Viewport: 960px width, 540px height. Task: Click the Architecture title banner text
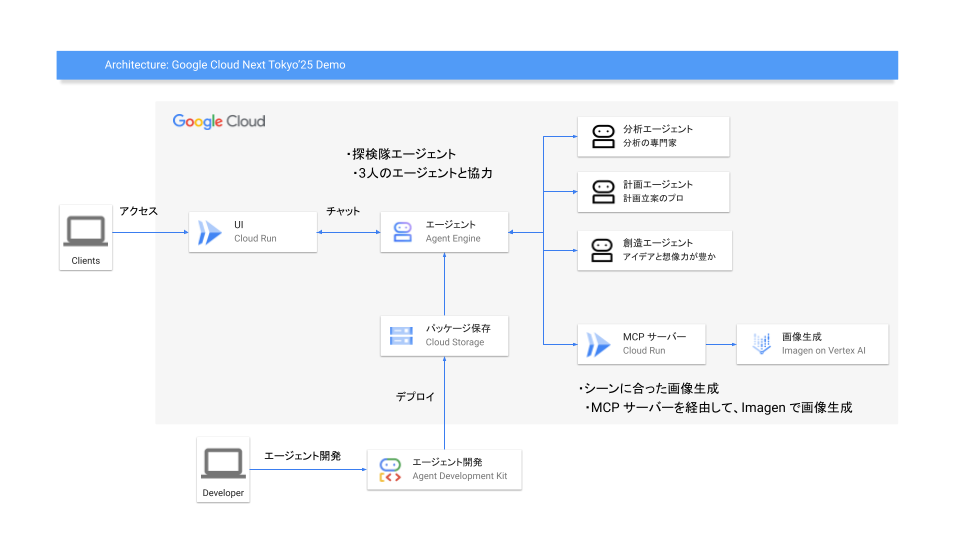pos(225,65)
